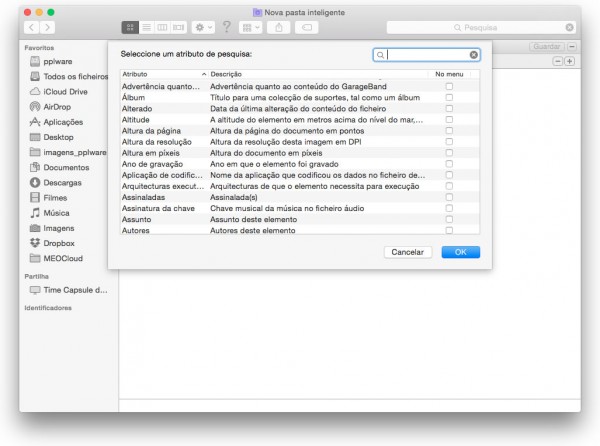Click the Share toolbar button
This screenshot has height=446, width=600.
click(x=279, y=27)
